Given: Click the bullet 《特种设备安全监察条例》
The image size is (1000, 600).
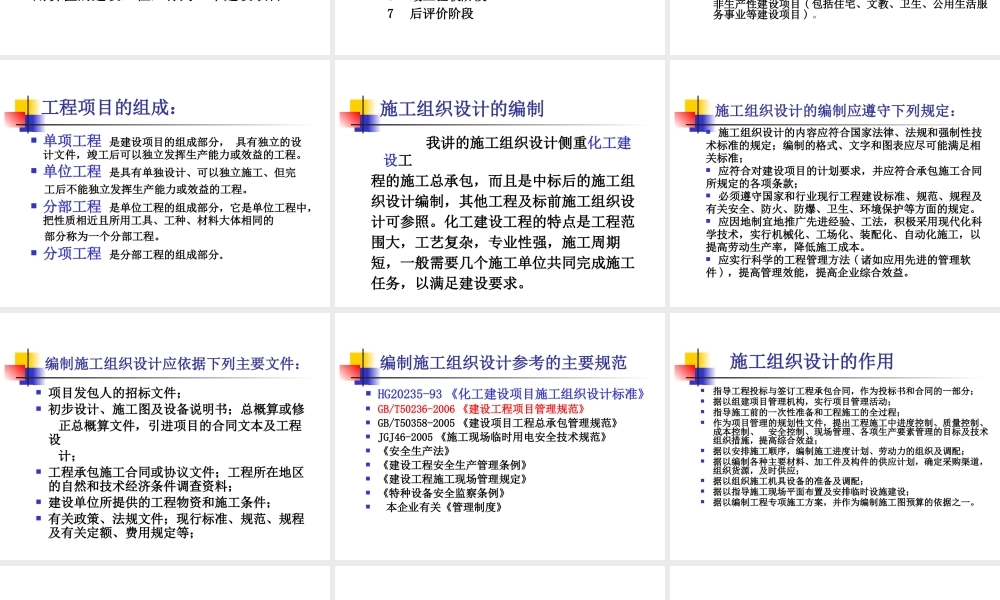Looking at the screenshot, I should 443,493.
